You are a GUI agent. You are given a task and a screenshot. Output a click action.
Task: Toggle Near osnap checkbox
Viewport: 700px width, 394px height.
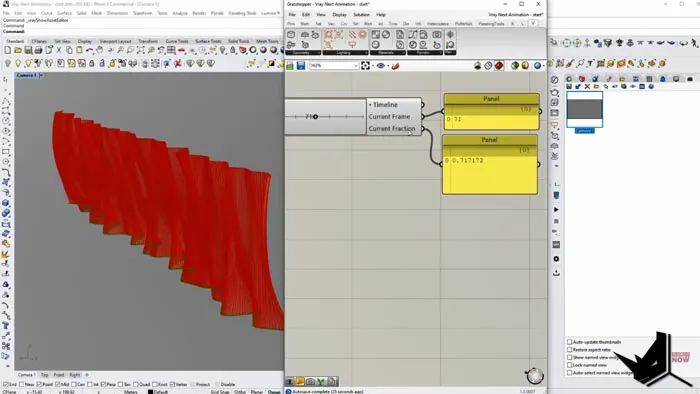22,384
